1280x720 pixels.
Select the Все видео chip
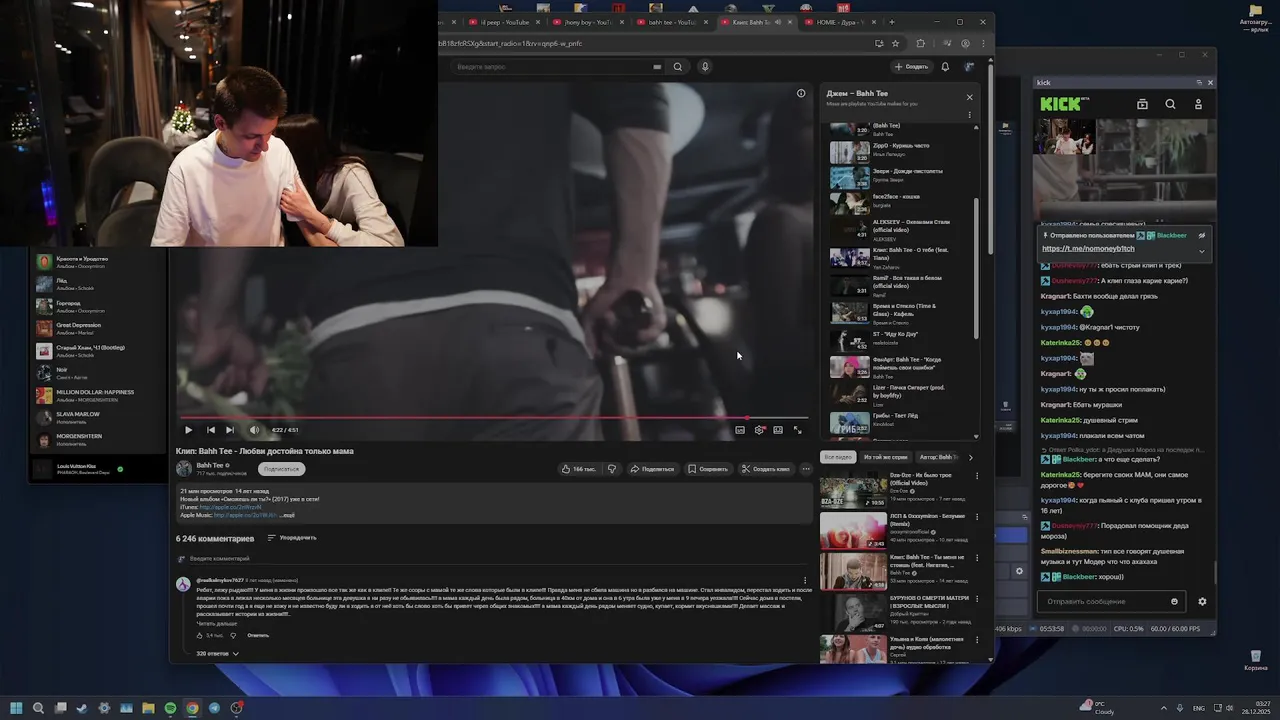(x=838, y=457)
